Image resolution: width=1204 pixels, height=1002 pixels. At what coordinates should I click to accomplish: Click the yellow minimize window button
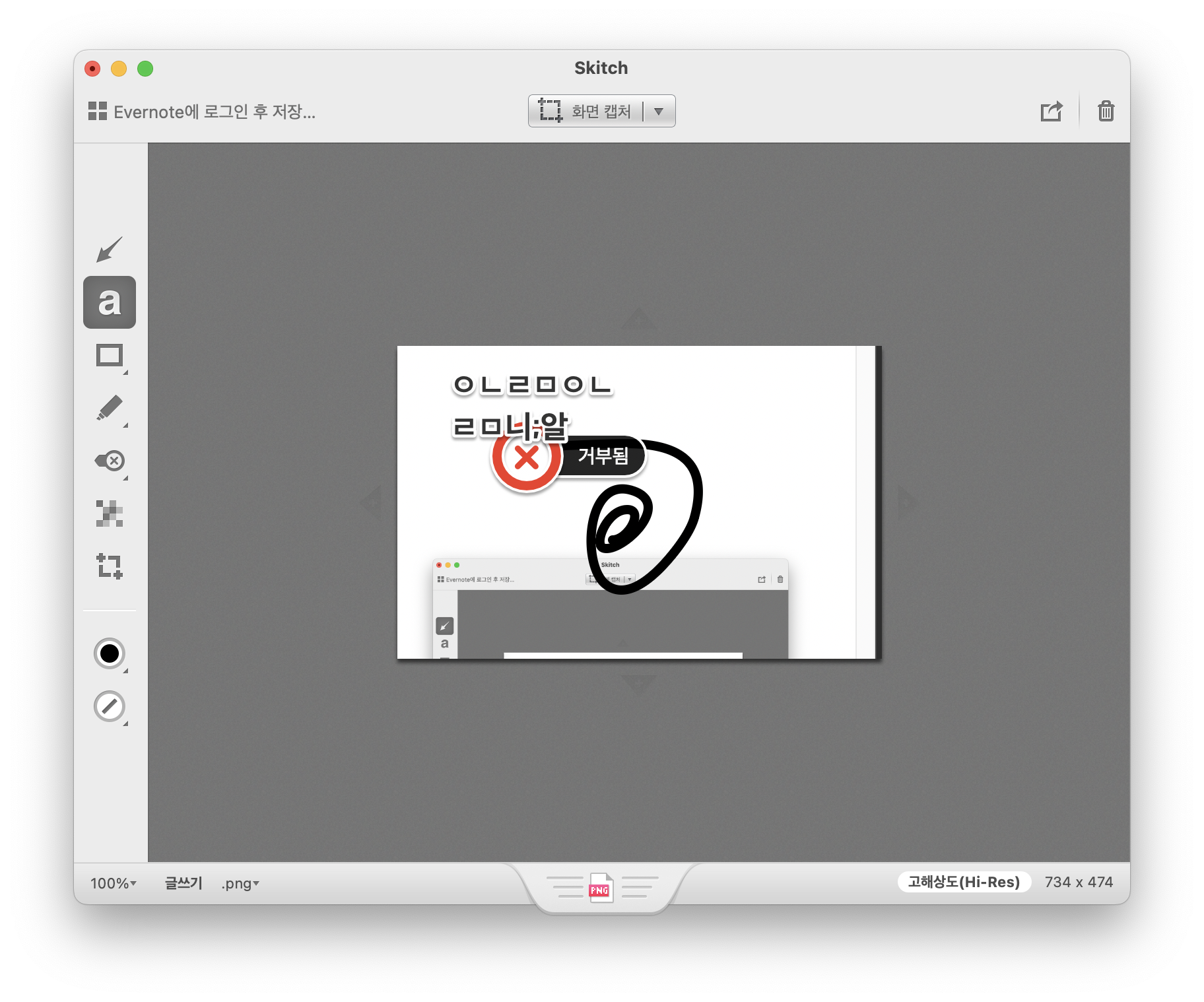(x=119, y=69)
